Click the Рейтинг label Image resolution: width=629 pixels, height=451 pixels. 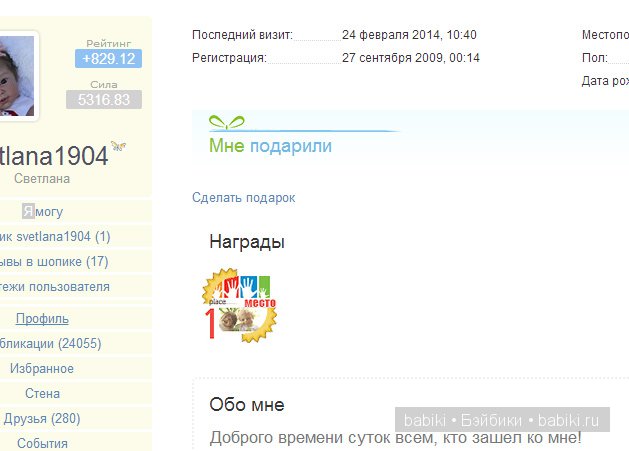tap(109, 43)
